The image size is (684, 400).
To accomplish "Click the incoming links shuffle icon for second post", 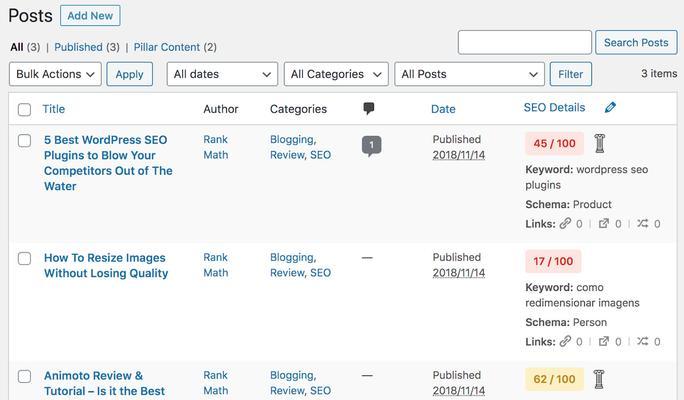I will pos(642,341).
